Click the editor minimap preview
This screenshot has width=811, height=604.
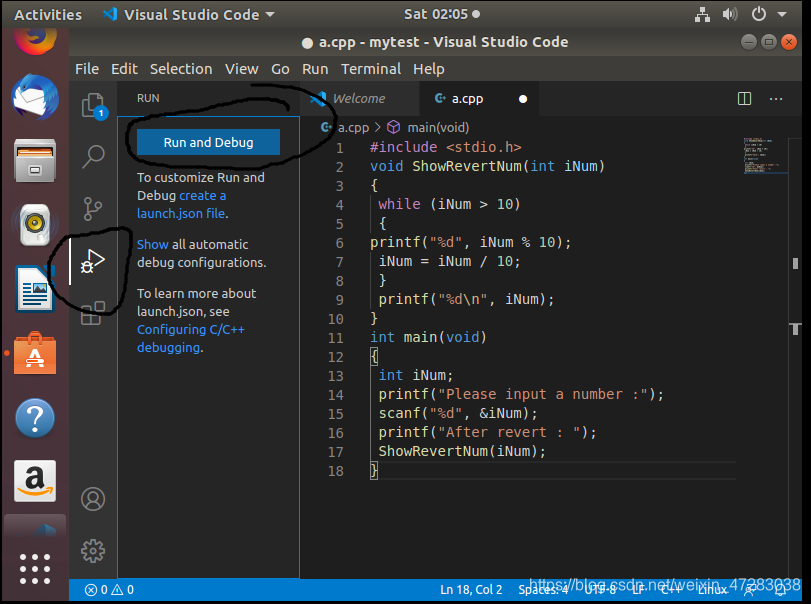click(x=764, y=155)
